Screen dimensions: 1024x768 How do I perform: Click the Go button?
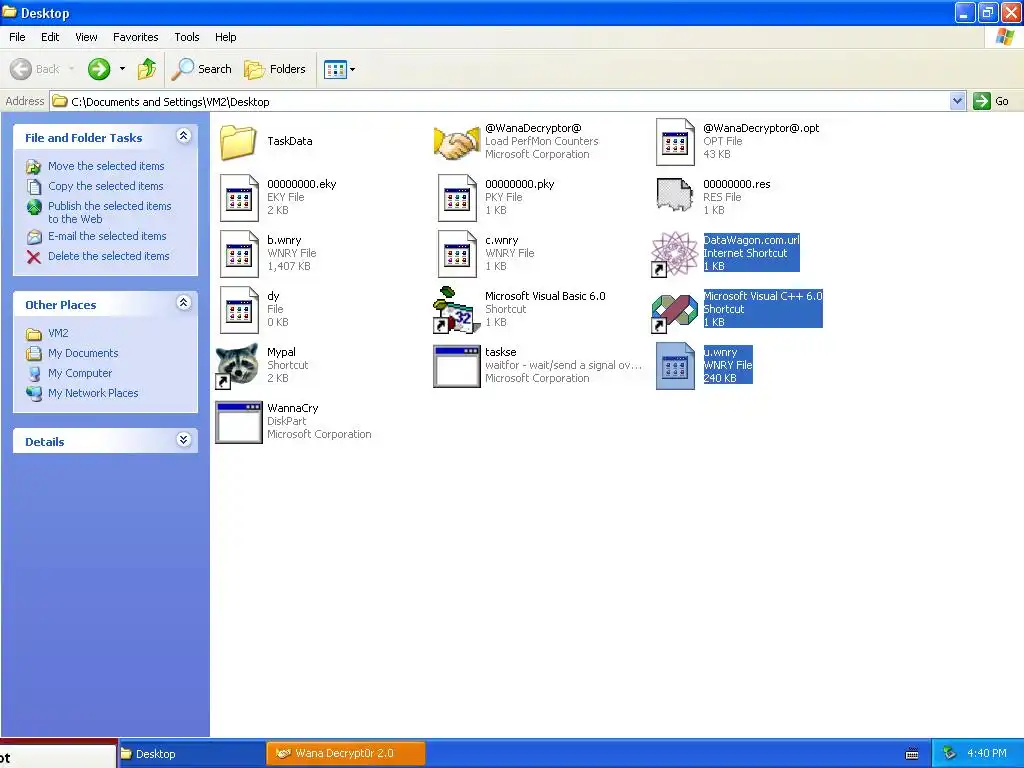point(991,101)
